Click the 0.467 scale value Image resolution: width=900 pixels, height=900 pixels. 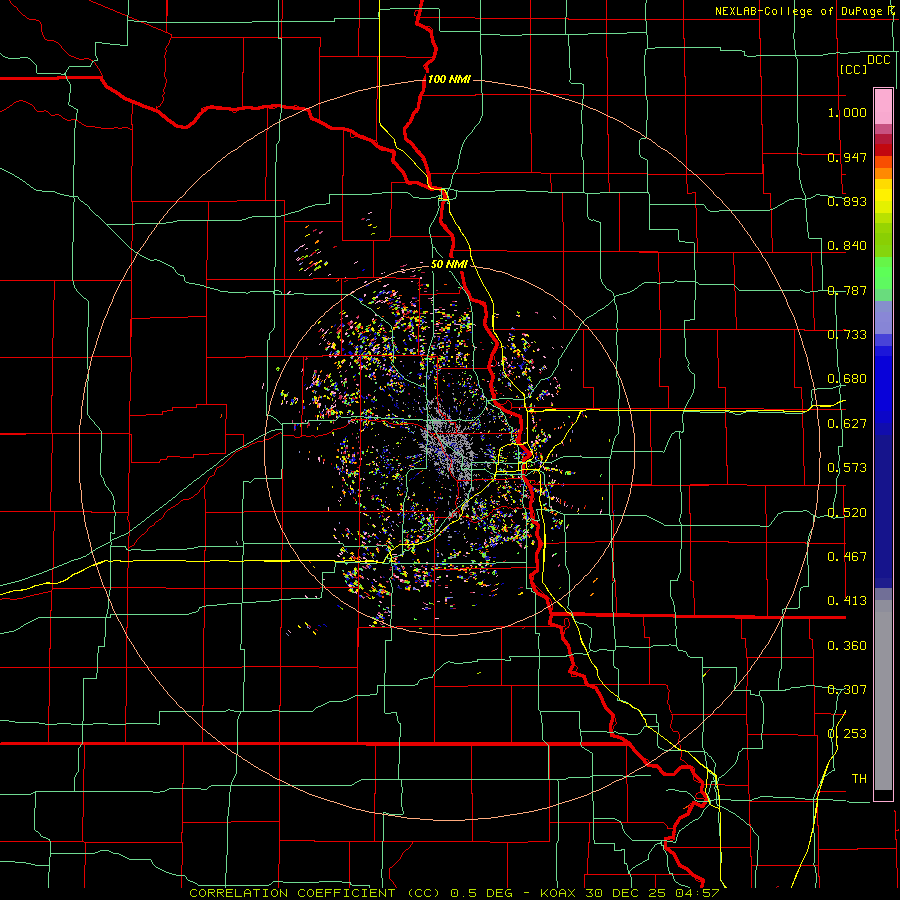[847, 557]
